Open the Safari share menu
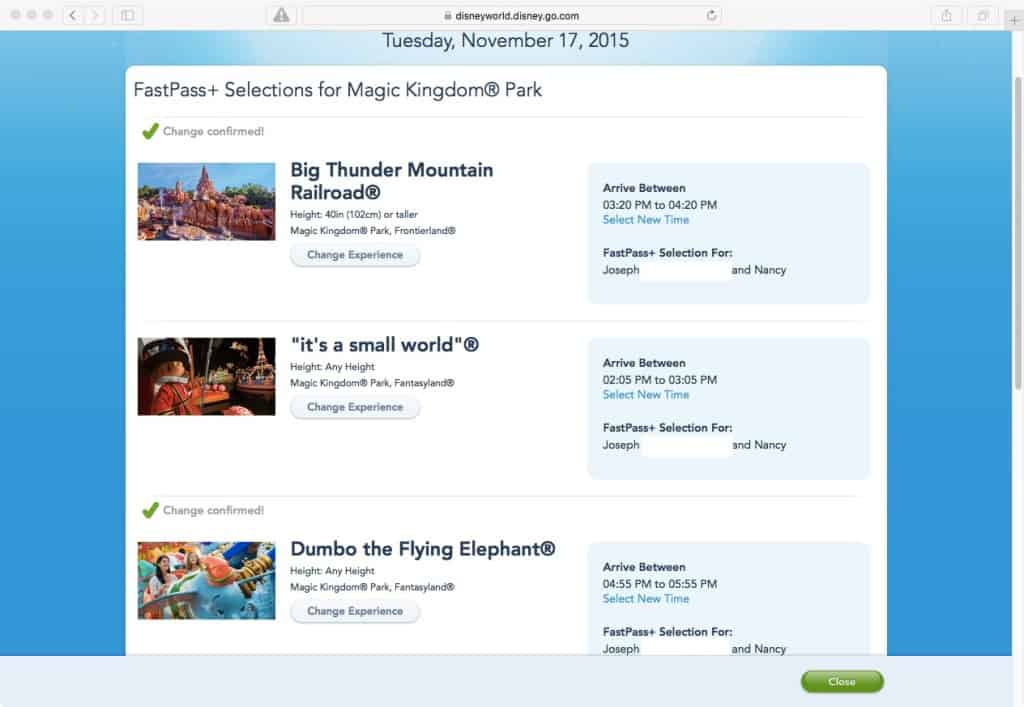The height and width of the screenshot is (707, 1024). click(x=946, y=15)
